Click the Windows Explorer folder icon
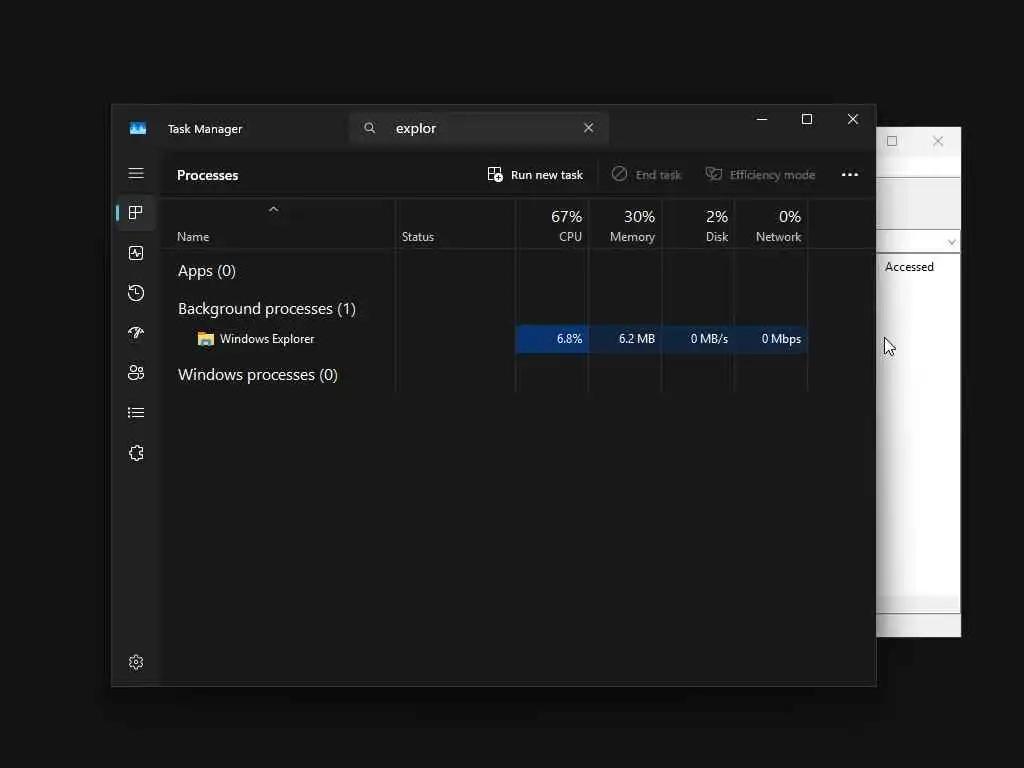 click(206, 339)
